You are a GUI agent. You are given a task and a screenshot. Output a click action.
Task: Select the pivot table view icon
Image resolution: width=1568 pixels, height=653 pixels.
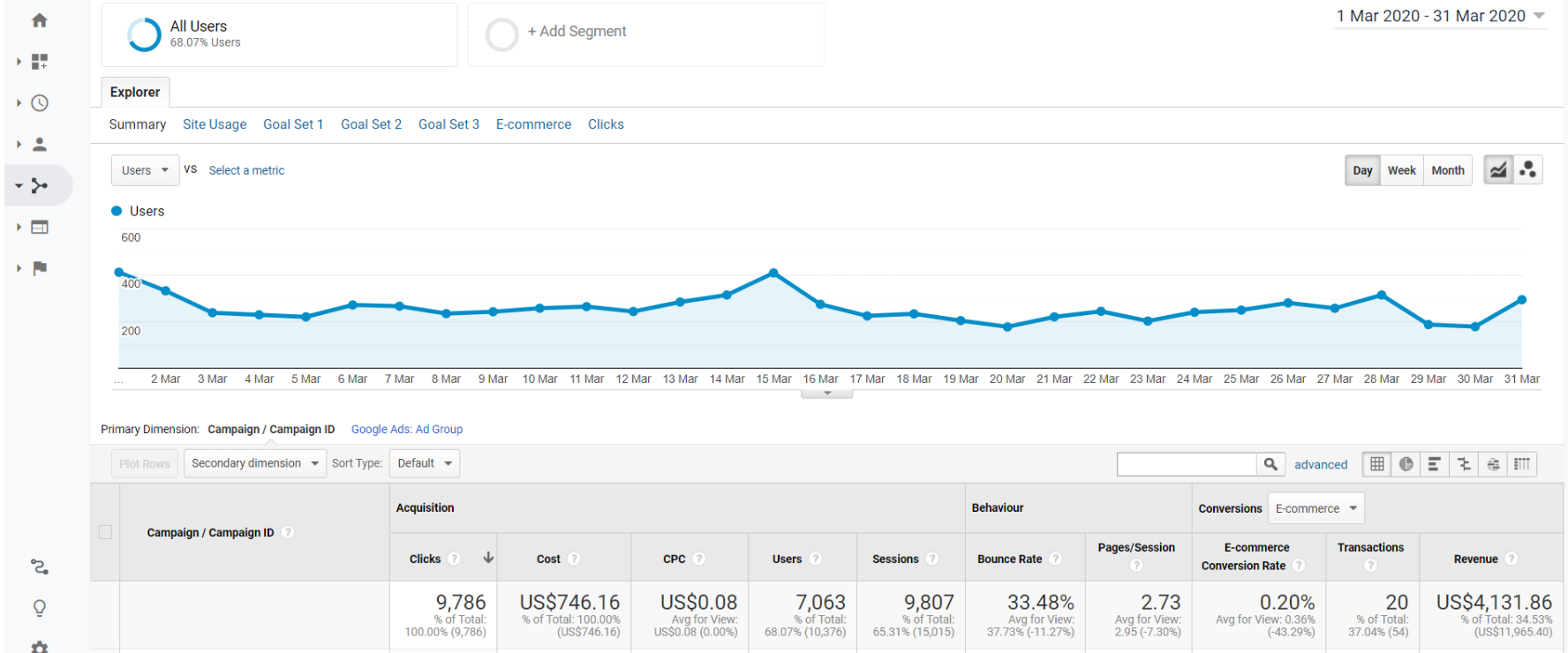coord(1522,464)
